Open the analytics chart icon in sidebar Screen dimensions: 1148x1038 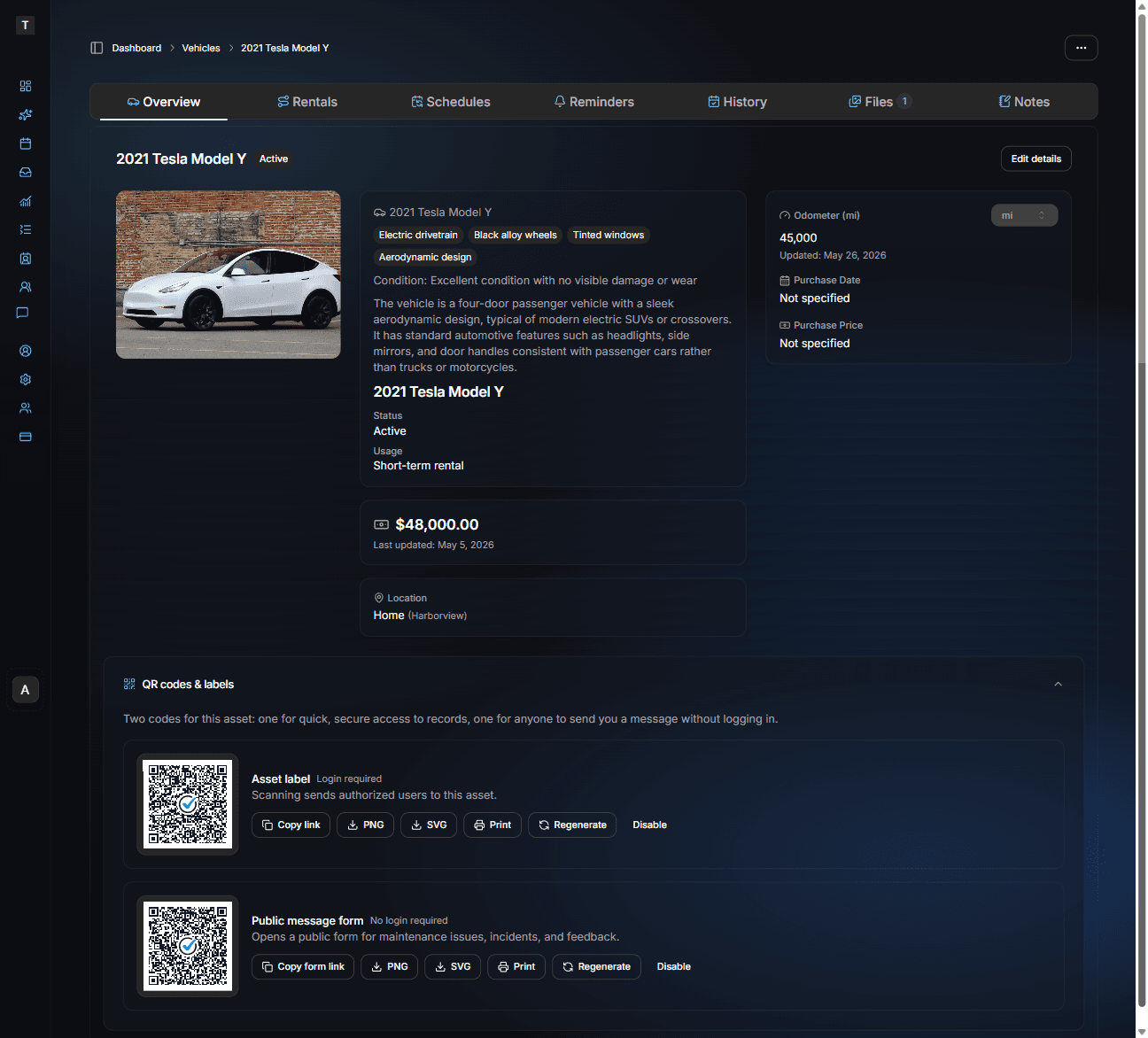[25, 201]
